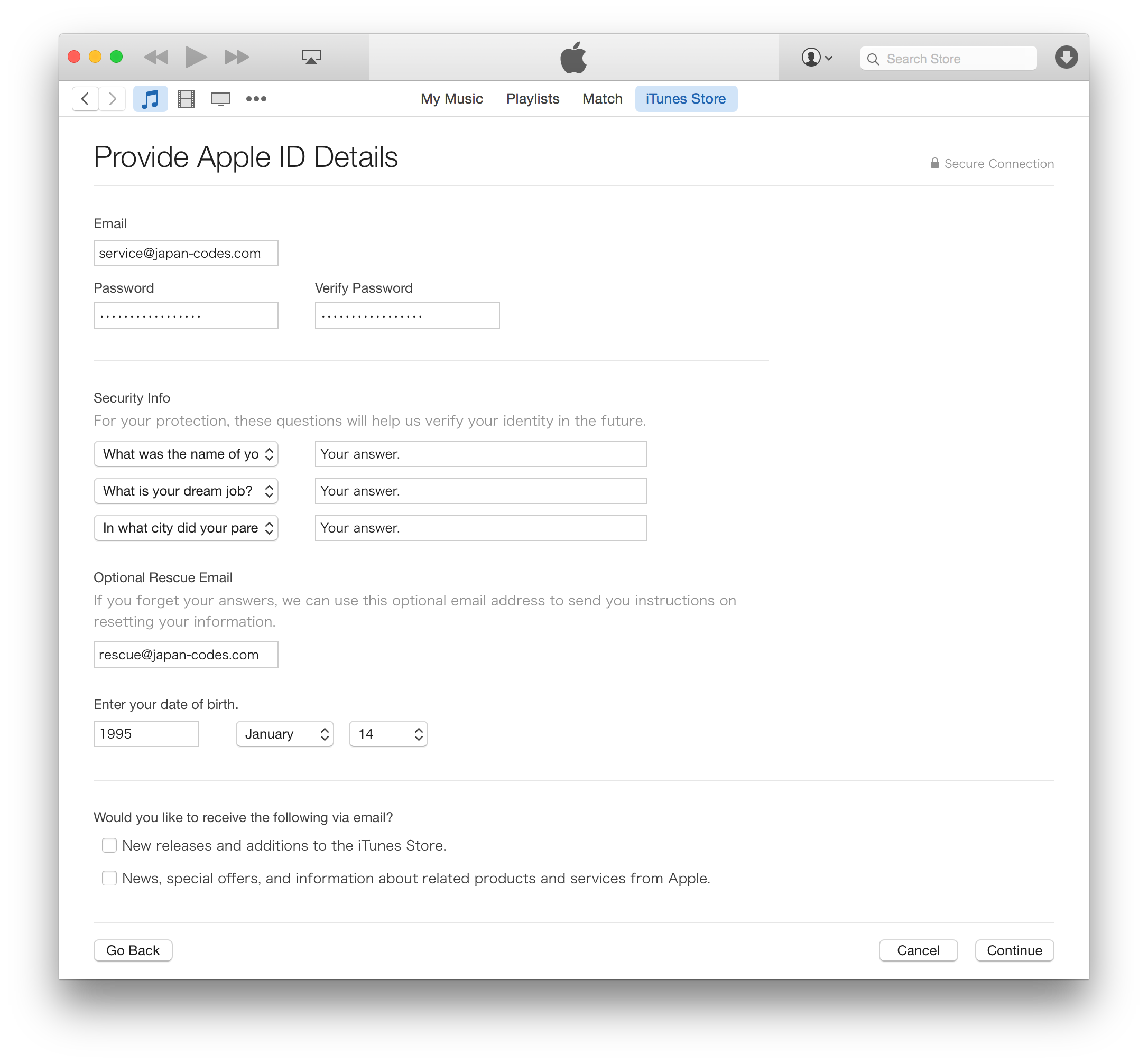Enable Apple news offers checkbox
1148x1064 pixels.
pyautogui.click(x=109, y=878)
